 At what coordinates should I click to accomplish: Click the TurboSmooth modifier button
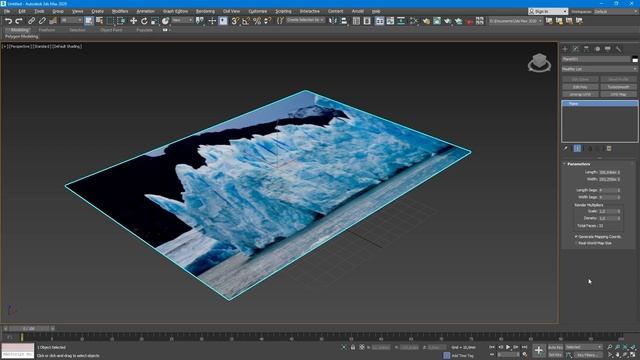[x=618, y=87]
